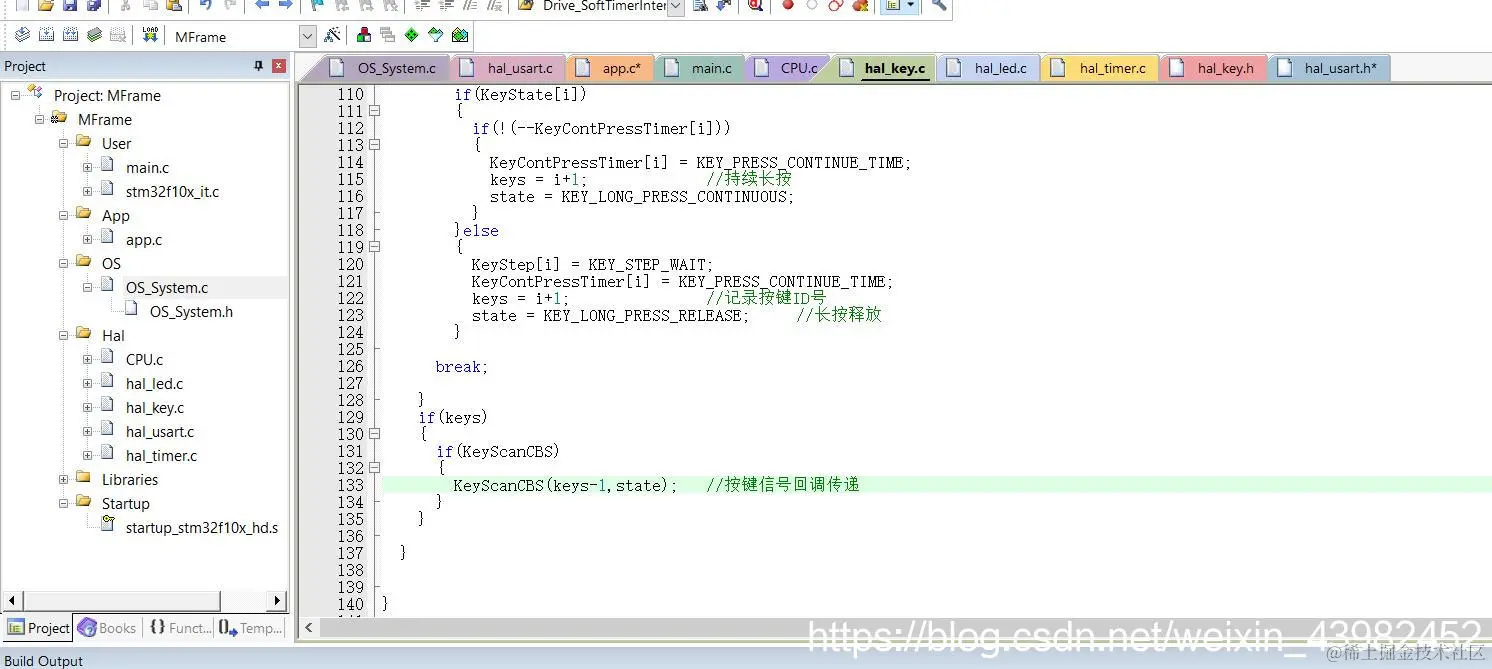Open the Temp... tab below the project tree
The width and height of the screenshot is (1492, 669).
(251, 628)
